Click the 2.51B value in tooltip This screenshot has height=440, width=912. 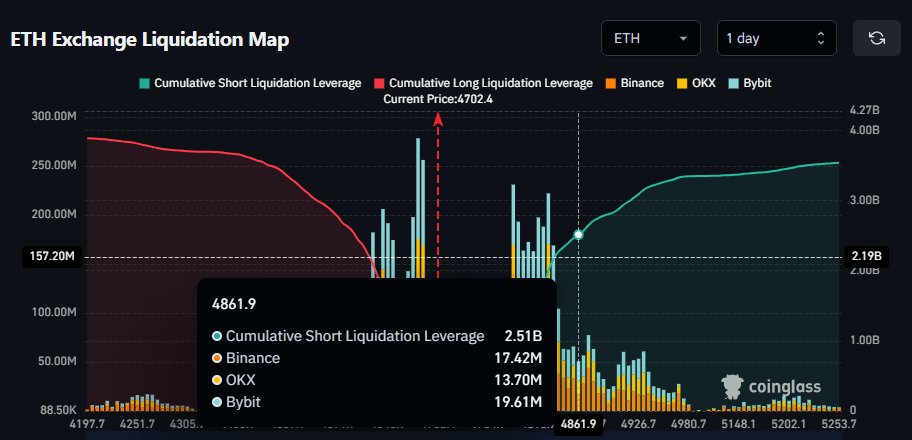pos(523,336)
